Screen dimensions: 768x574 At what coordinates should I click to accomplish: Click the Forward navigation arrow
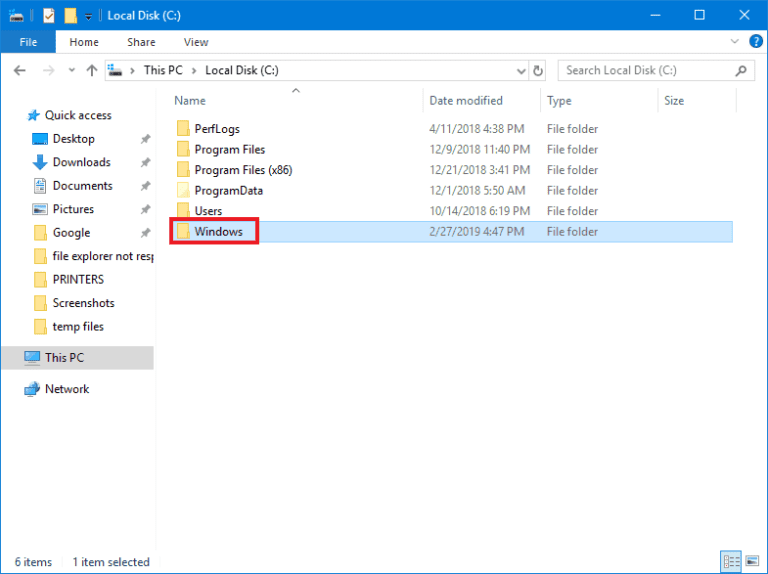48,71
